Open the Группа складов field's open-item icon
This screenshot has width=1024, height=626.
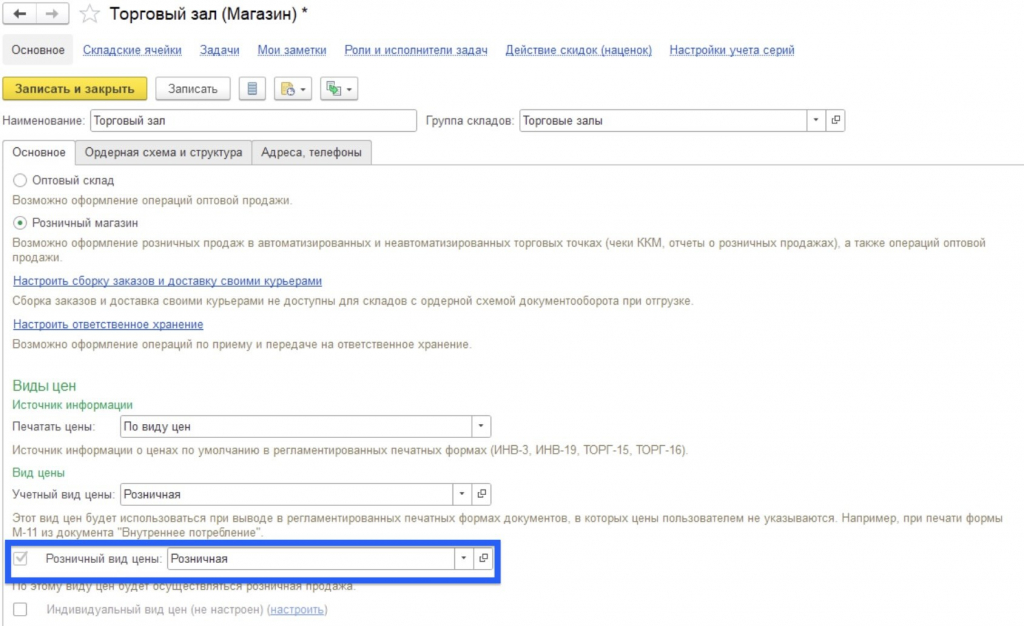835,120
